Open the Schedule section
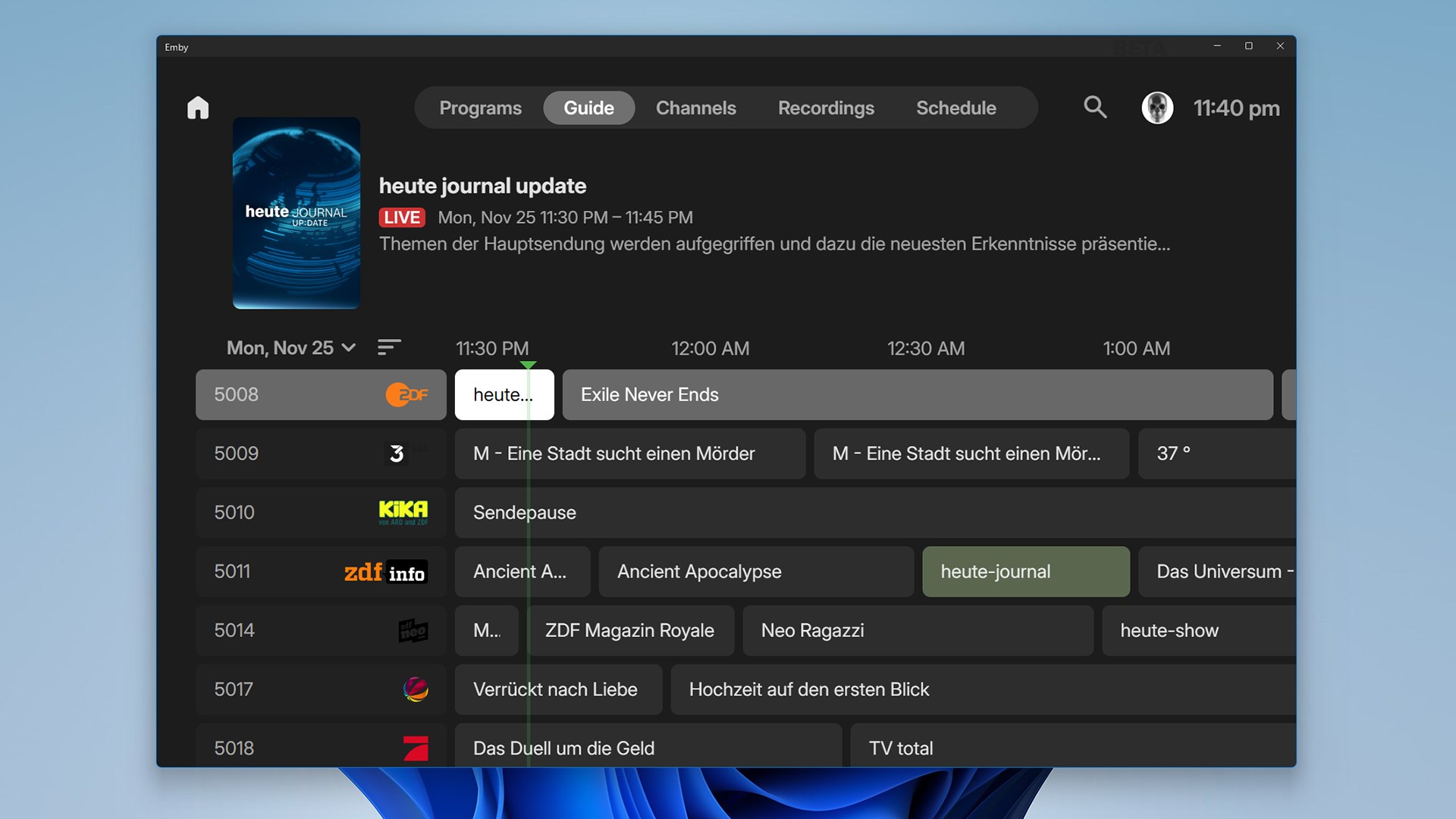Screen dimensions: 1456x819 [x=956, y=108]
